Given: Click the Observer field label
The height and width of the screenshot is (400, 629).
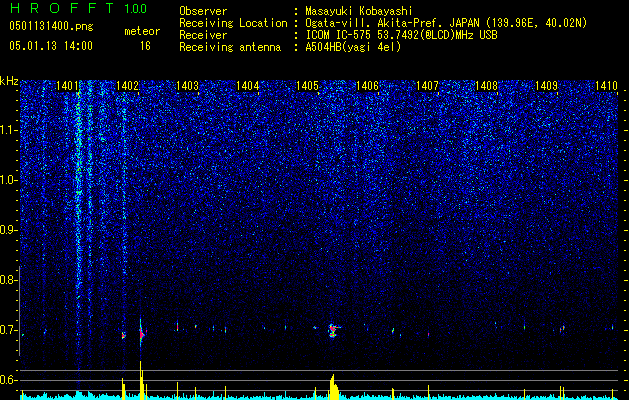Looking at the screenshot, I should coord(203,11).
